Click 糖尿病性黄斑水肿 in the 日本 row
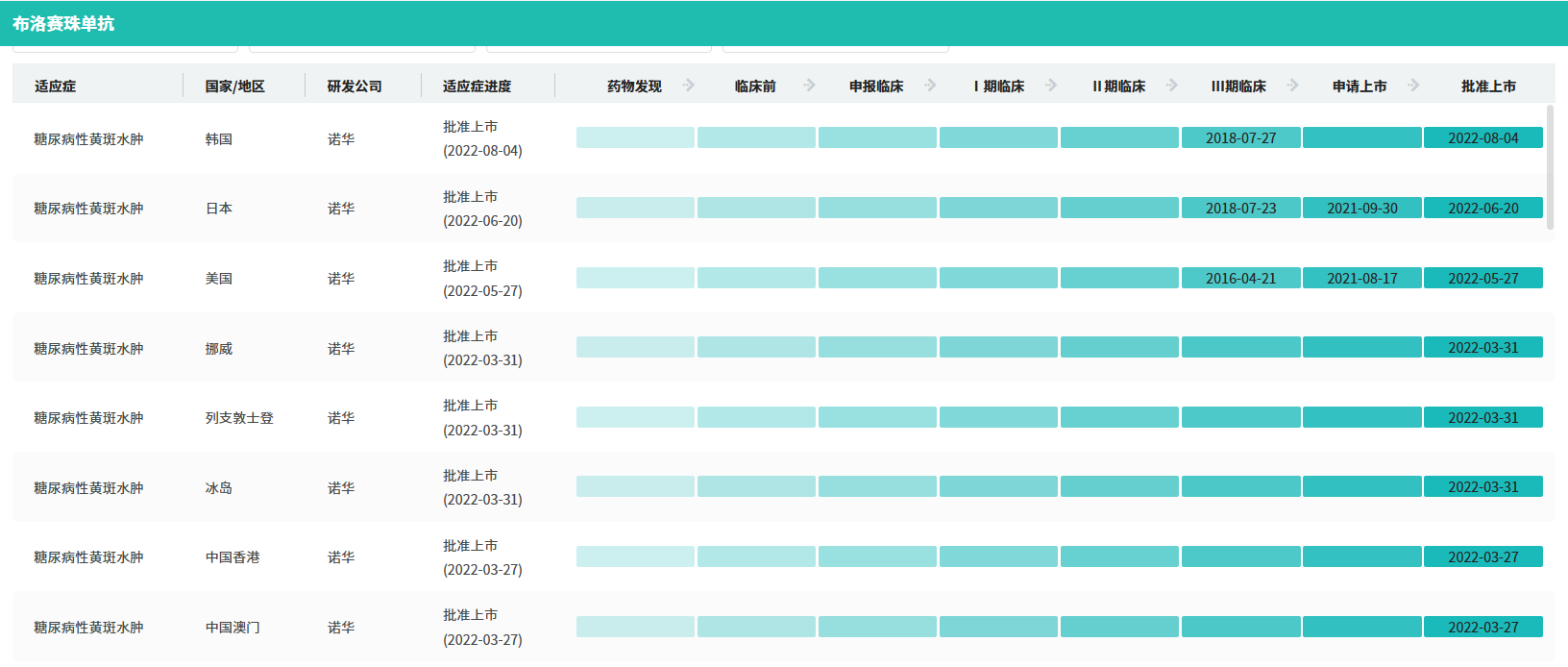The width and height of the screenshot is (1568, 667). click(88, 209)
